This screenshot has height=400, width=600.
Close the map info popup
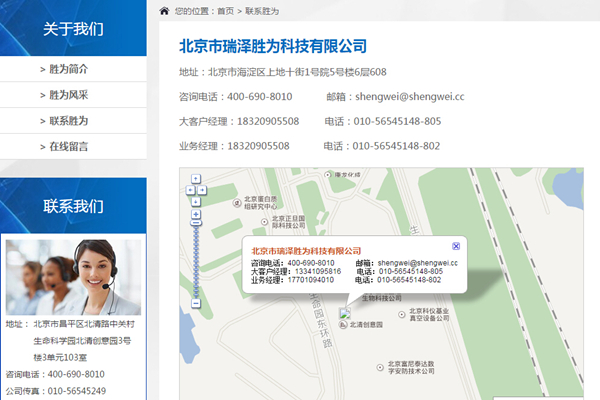tap(456, 246)
